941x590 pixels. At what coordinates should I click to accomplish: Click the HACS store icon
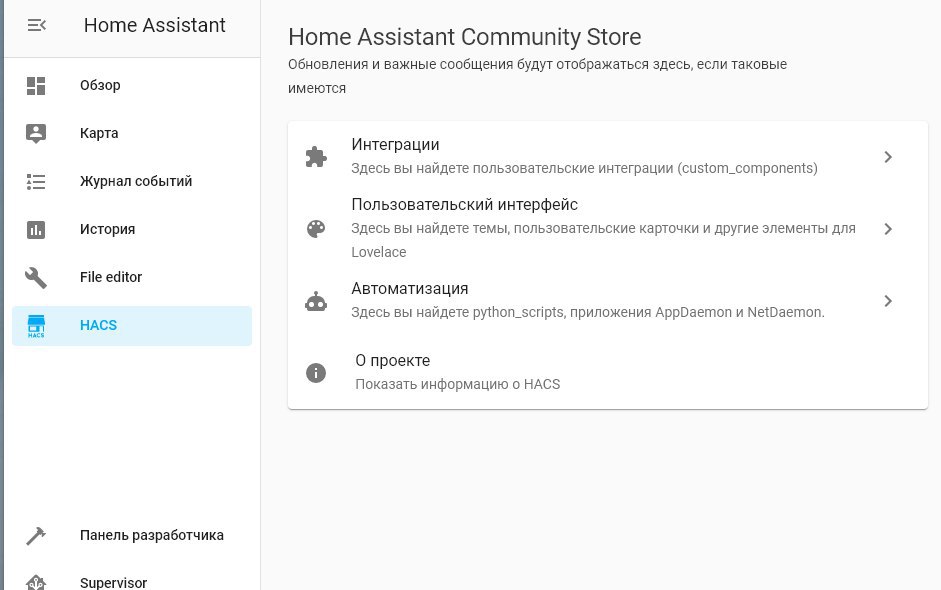36,326
